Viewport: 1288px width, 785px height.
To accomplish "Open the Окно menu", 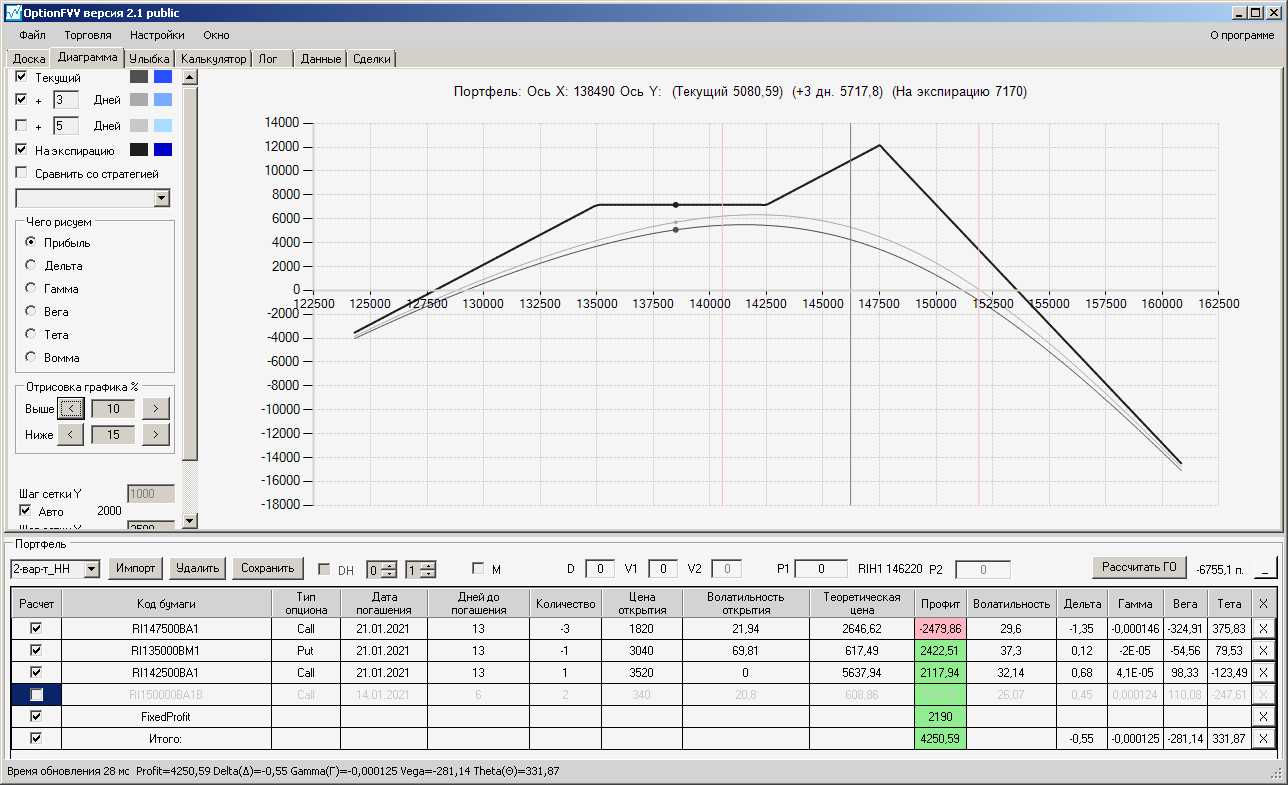I will pos(216,35).
